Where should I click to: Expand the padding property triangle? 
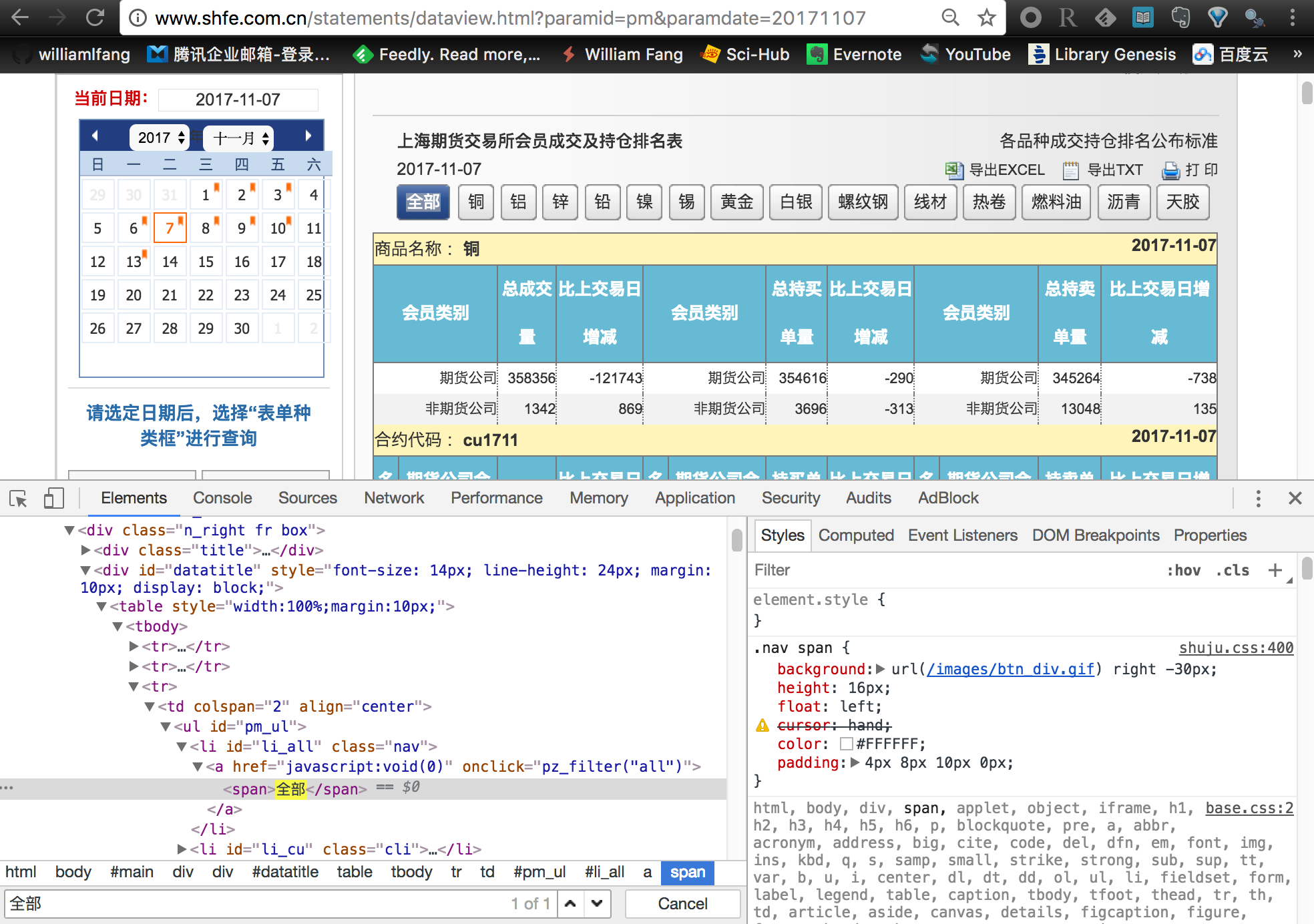point(855,762)
